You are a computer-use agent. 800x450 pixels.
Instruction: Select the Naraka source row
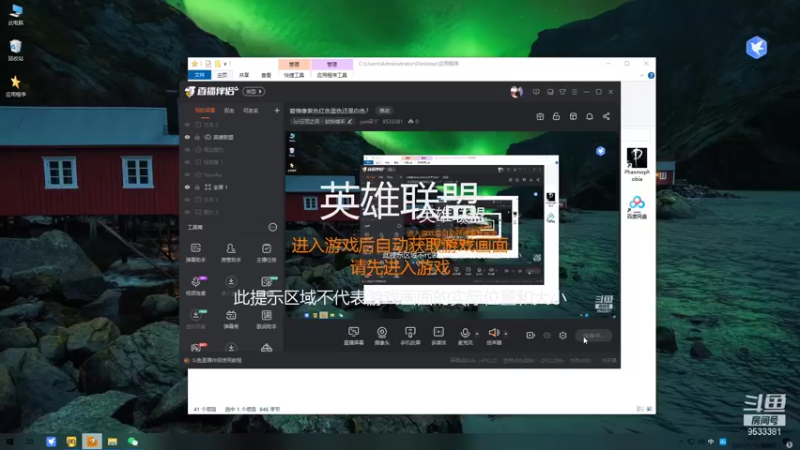point(233,174)
